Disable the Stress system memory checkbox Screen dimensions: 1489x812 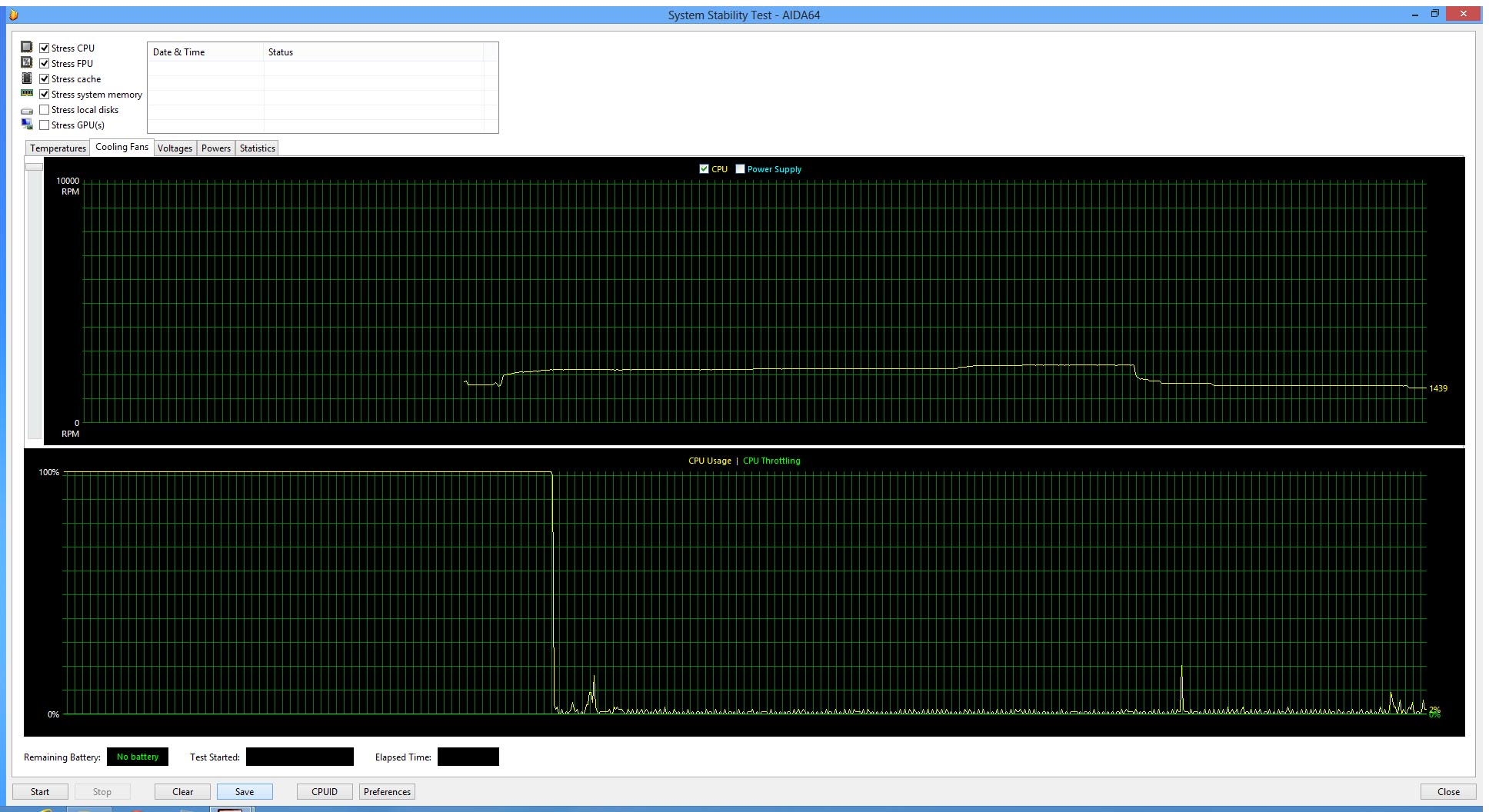point(45,94)
